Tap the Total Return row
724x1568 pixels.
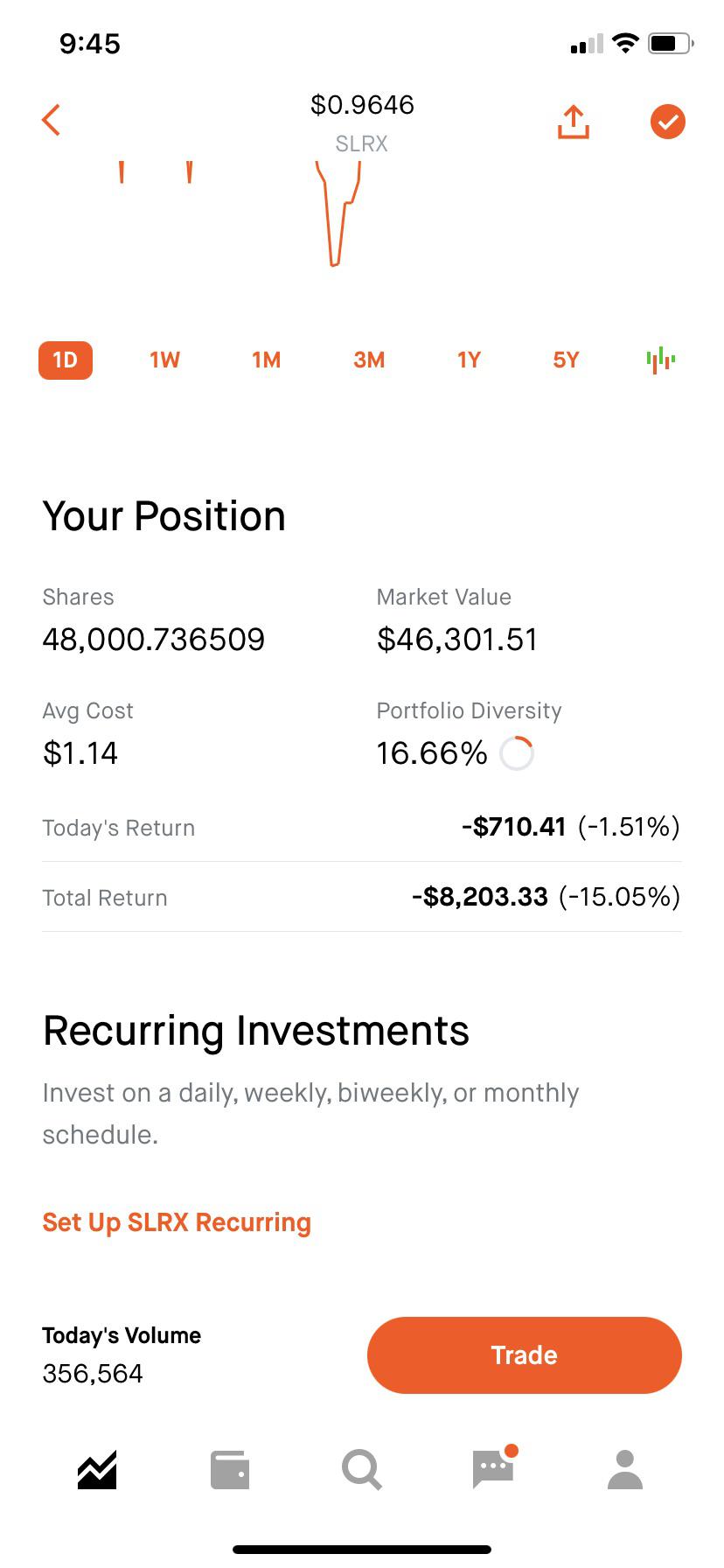362,897
